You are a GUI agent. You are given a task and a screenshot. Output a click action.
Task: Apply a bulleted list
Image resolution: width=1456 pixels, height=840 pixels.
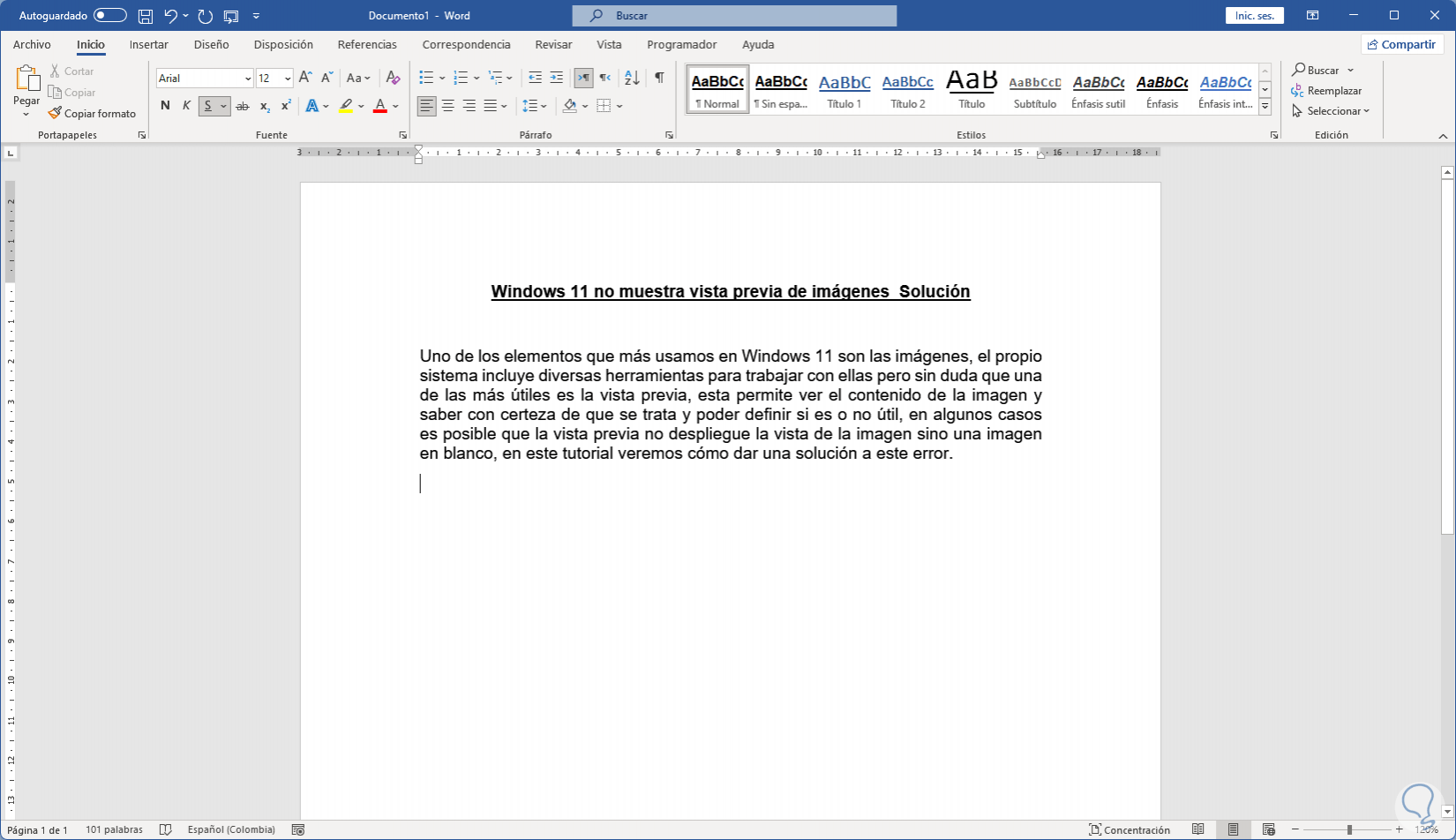click(x=426, y=78)
